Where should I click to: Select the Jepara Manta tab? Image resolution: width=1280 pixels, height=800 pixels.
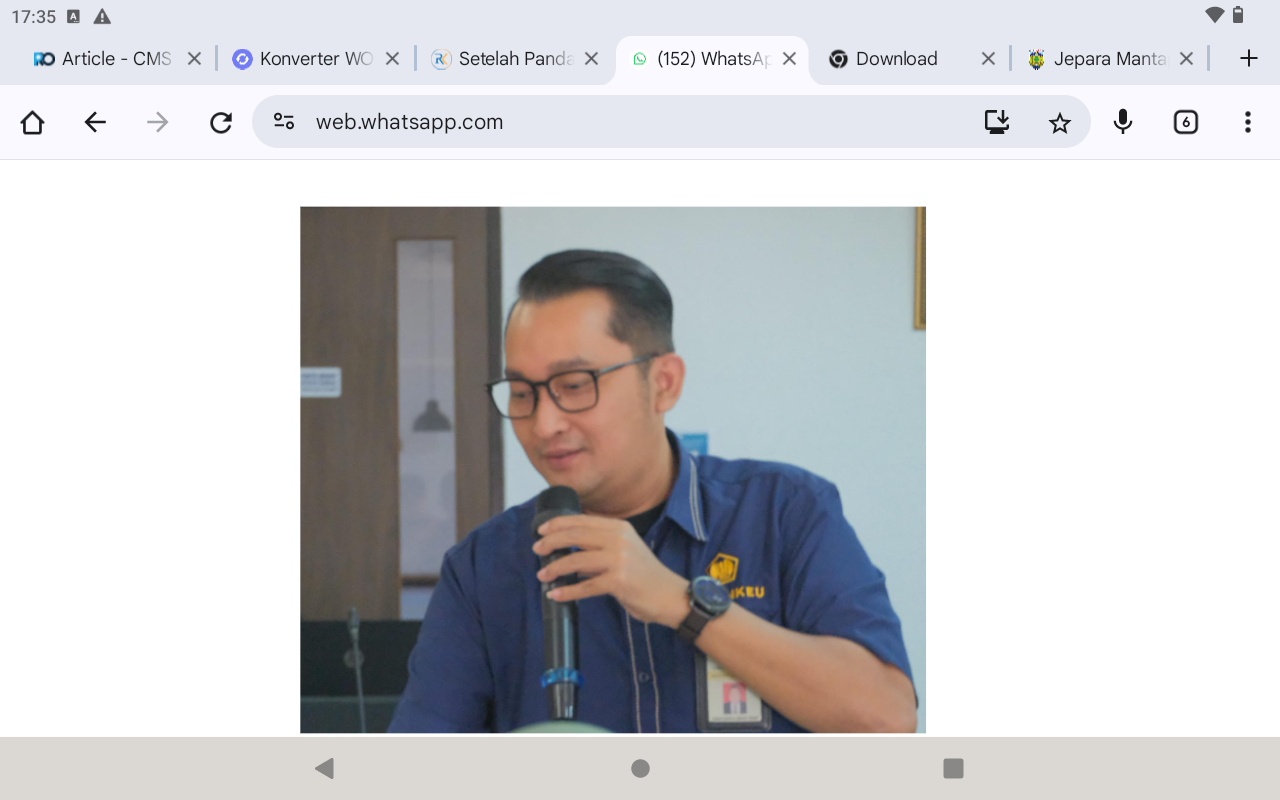(1110, 58)
